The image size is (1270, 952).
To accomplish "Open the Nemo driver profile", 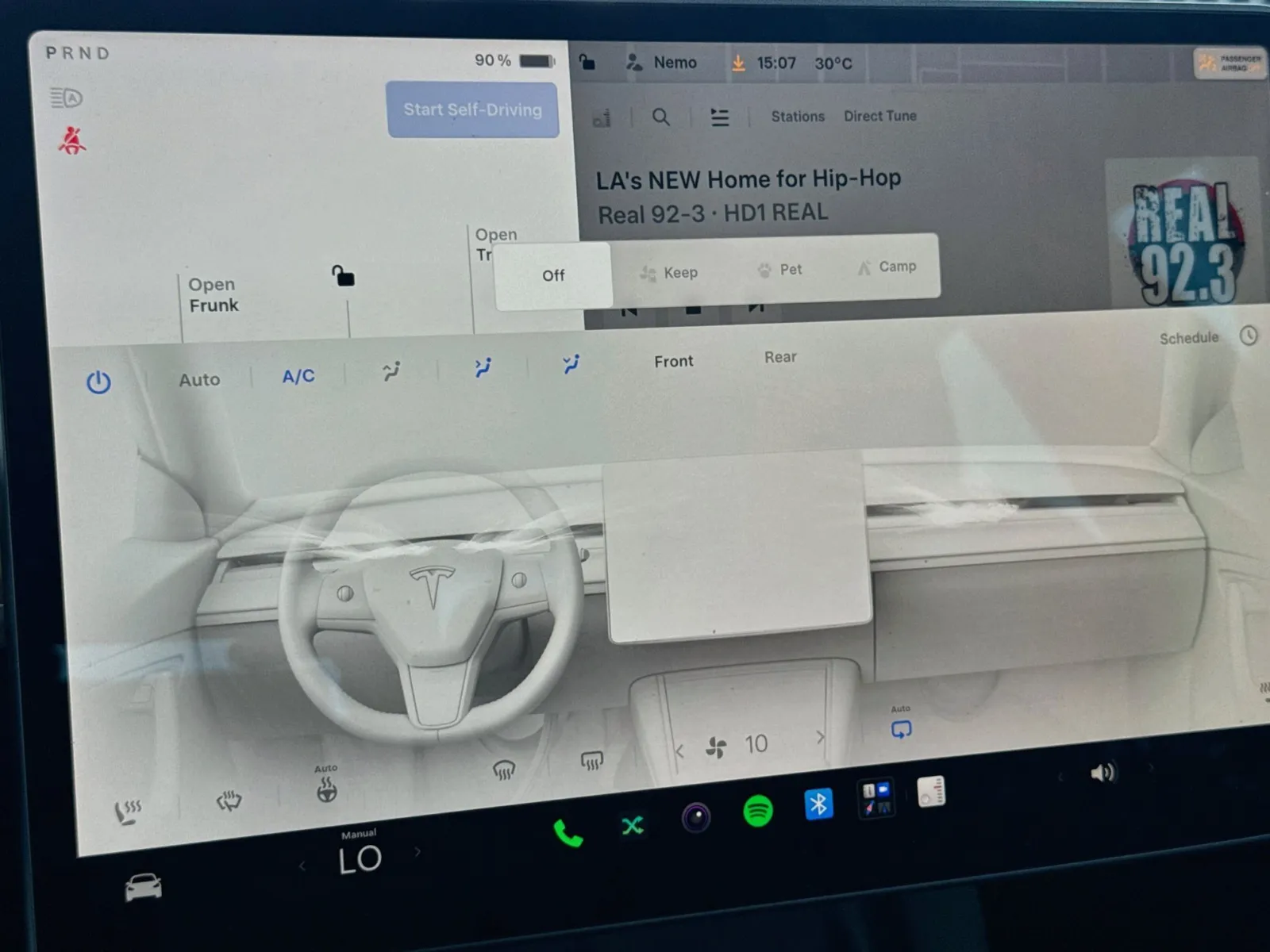I will point(661,63).
